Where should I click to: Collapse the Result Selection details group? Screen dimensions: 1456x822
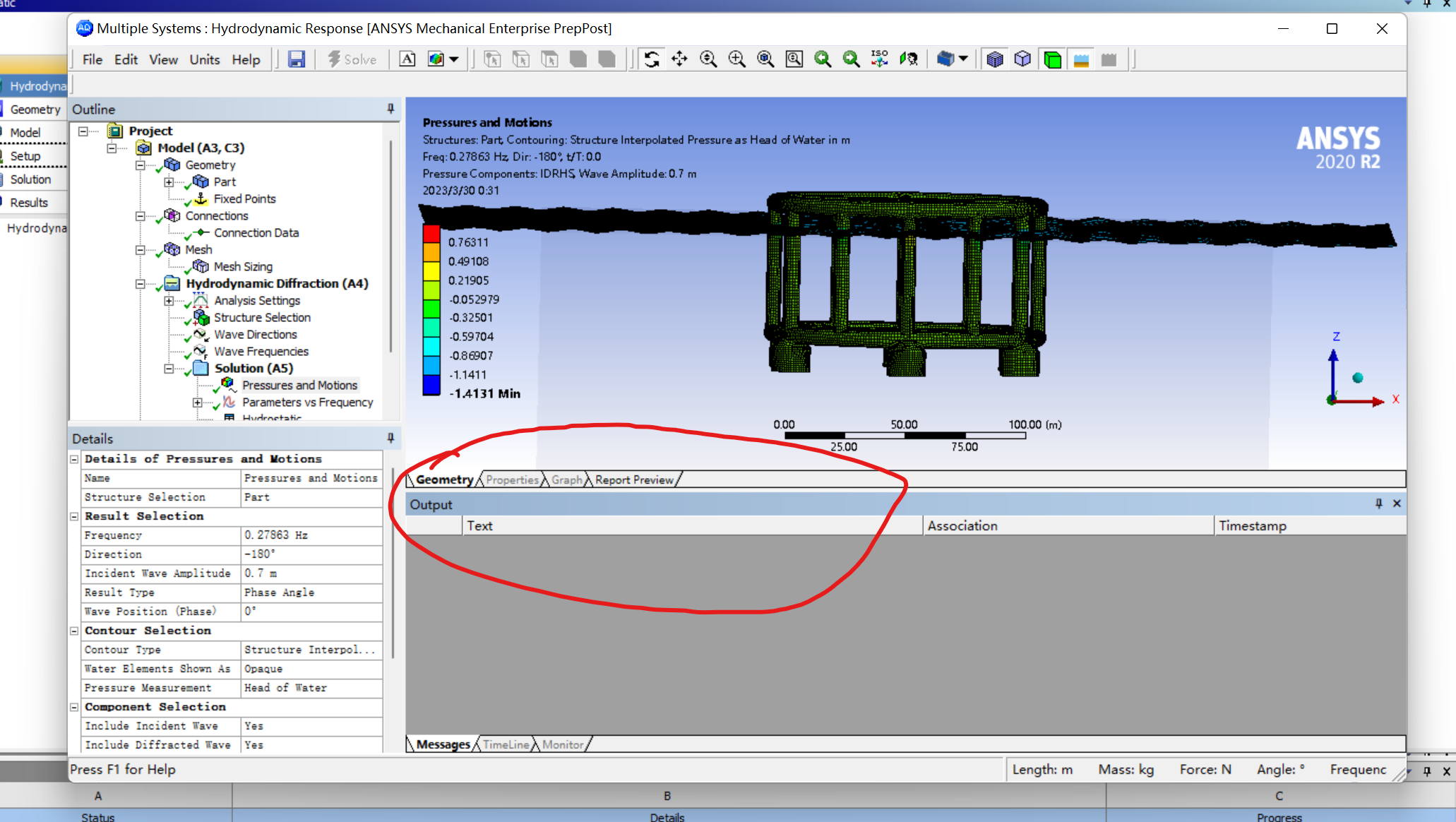74,516
